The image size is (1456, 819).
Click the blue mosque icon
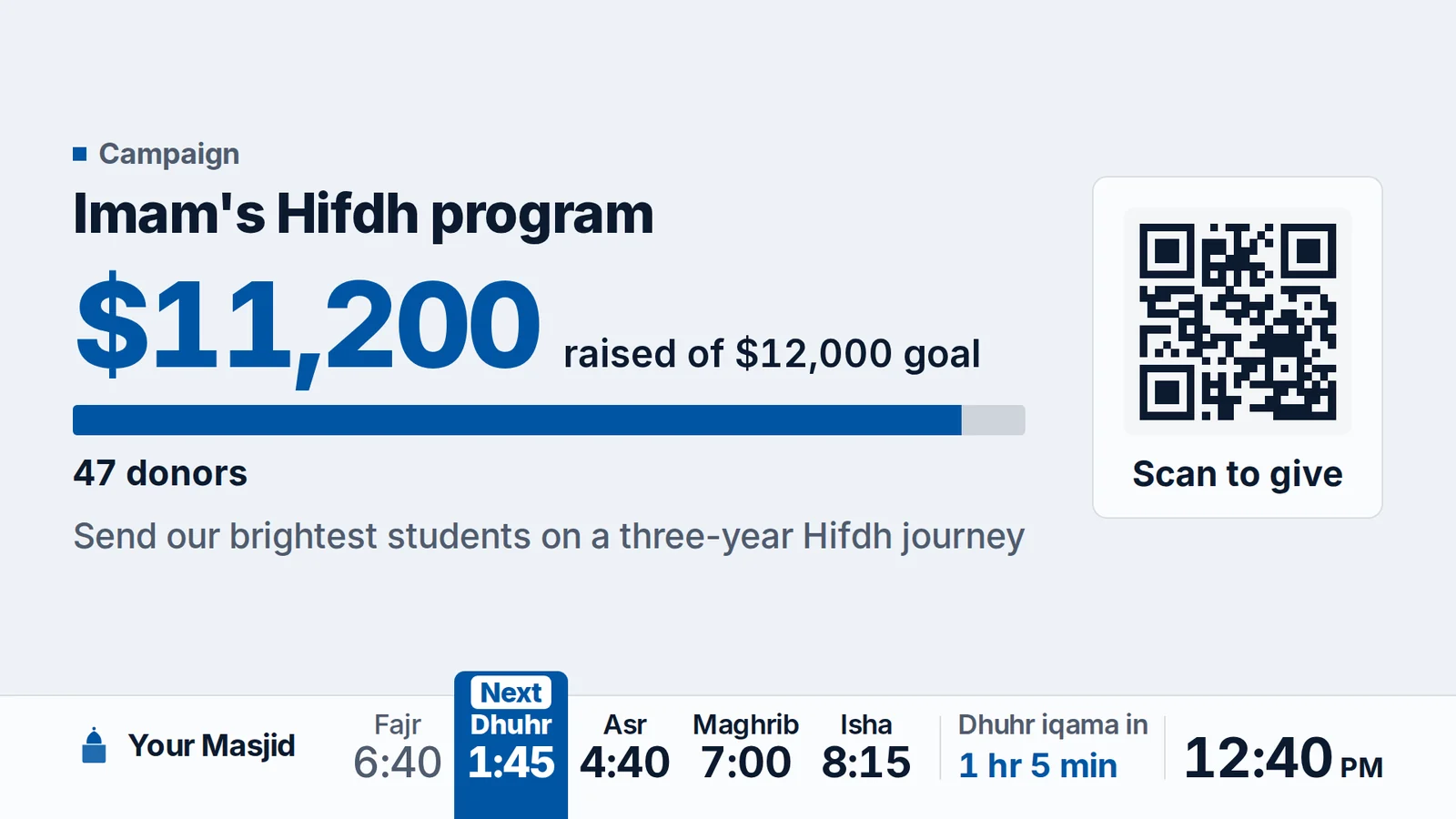coord(94,745)
